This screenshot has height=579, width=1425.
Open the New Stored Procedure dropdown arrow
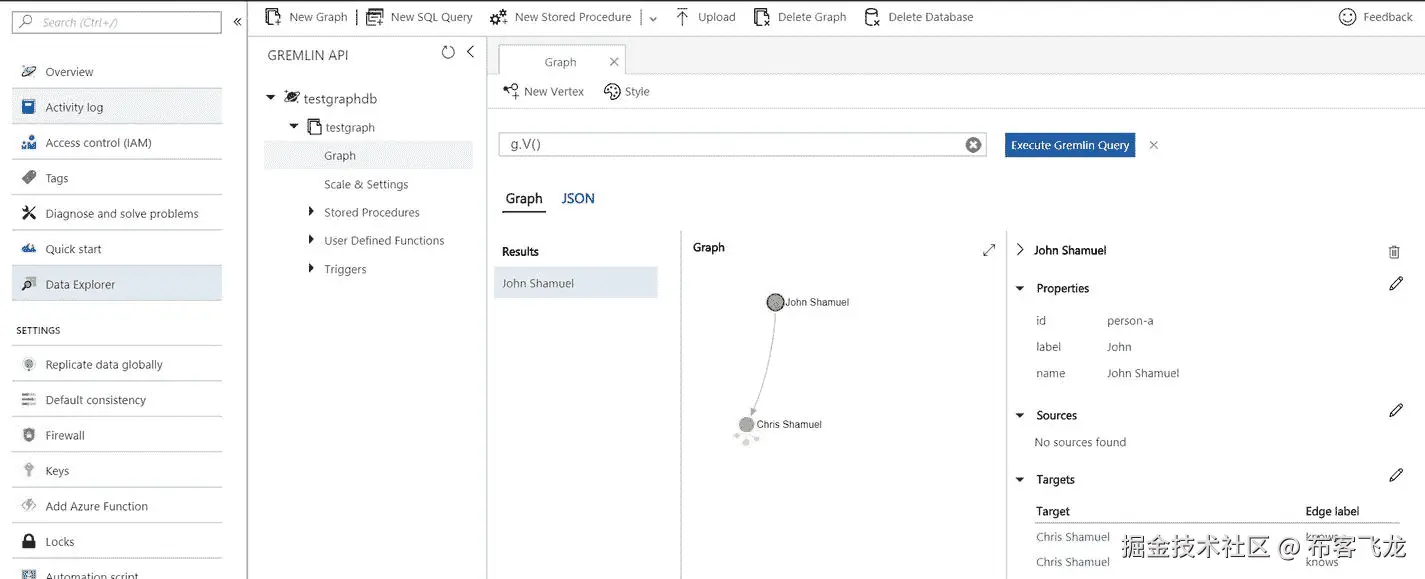pos(653,18)
